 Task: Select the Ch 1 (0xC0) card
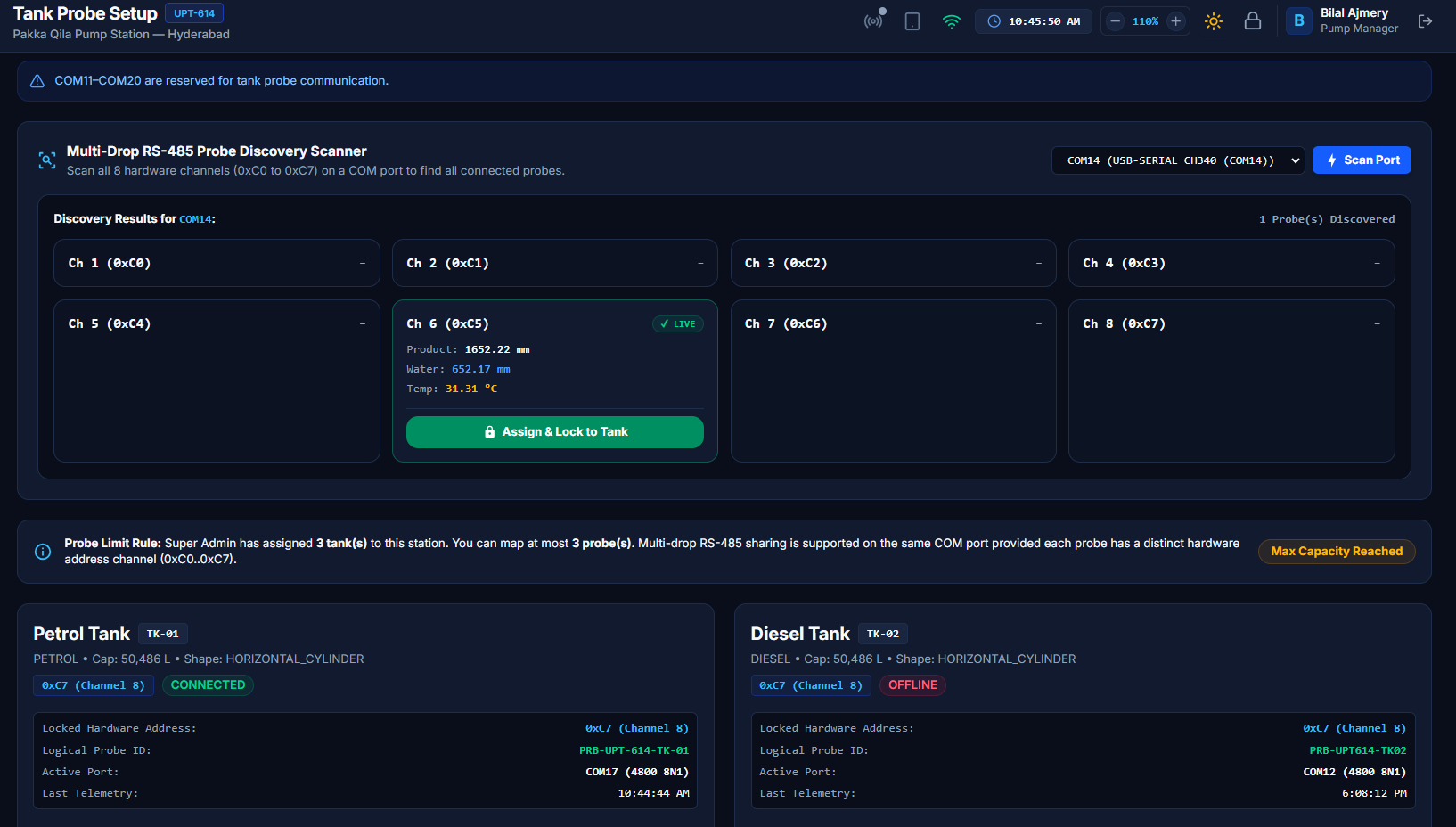(217, 263)
